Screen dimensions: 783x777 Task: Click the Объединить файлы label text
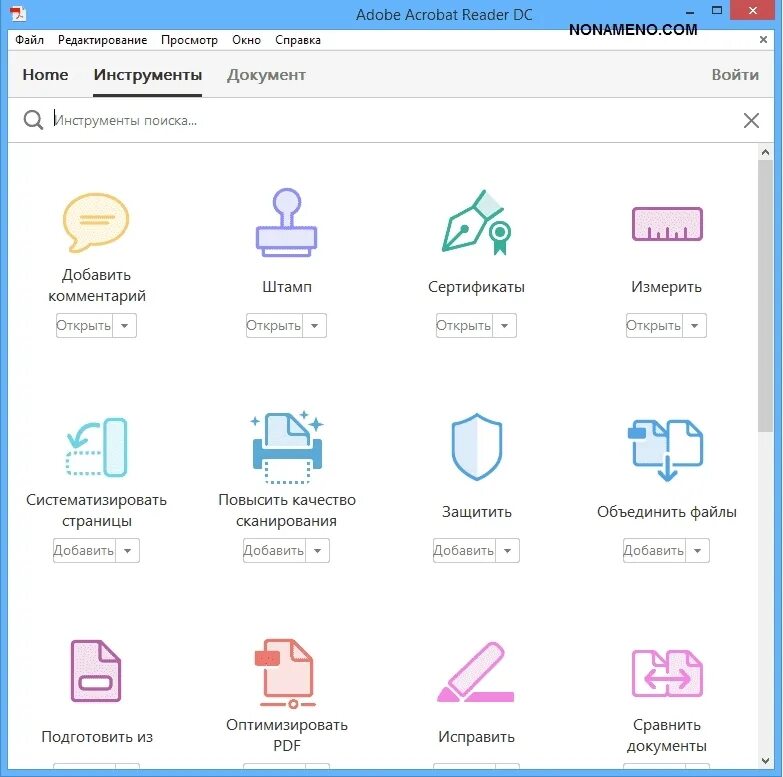pyautogui.click(x=667, y=512)
